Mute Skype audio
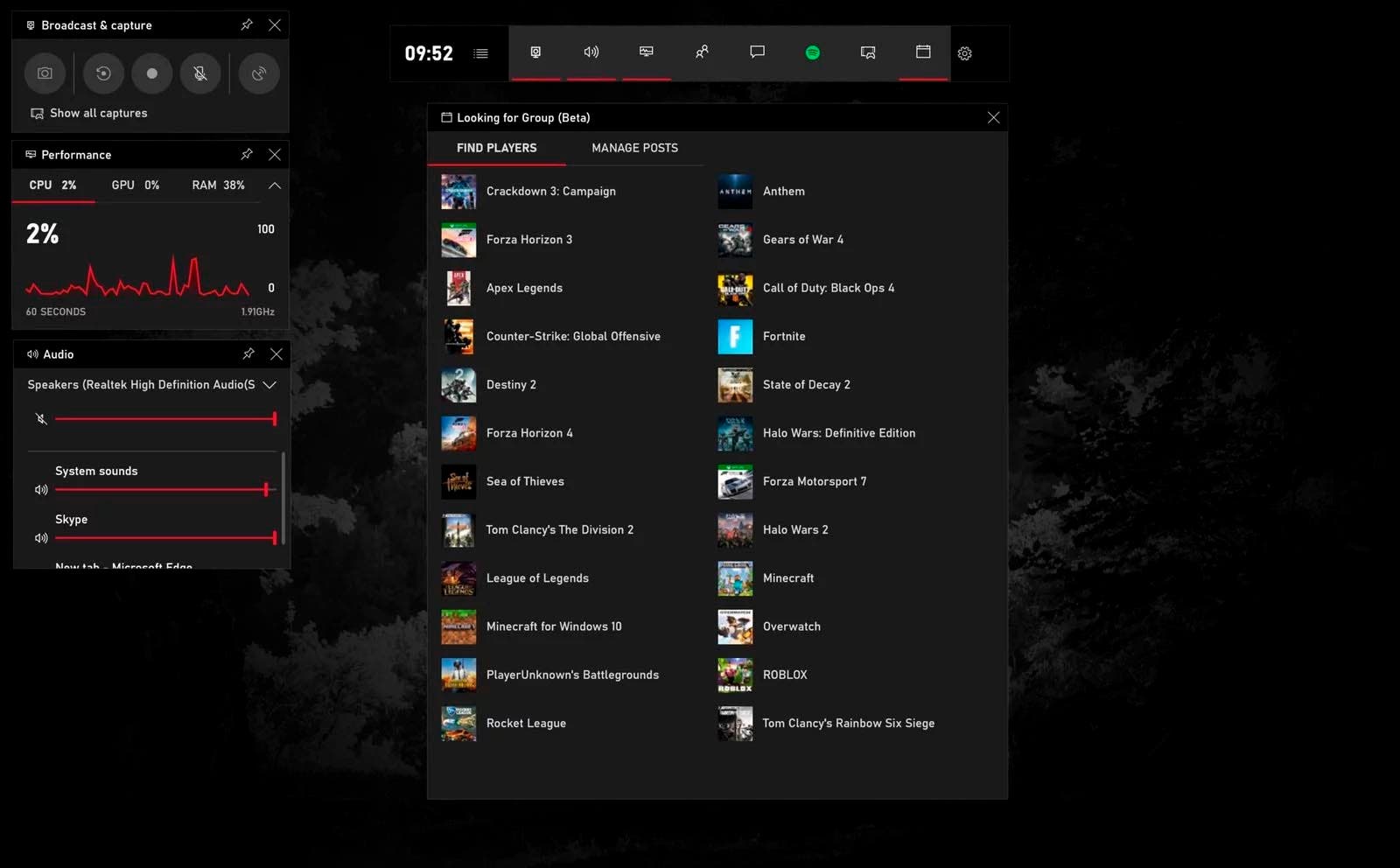The width and height of the screenshot is (1400, 868). [x=40, y=538]
